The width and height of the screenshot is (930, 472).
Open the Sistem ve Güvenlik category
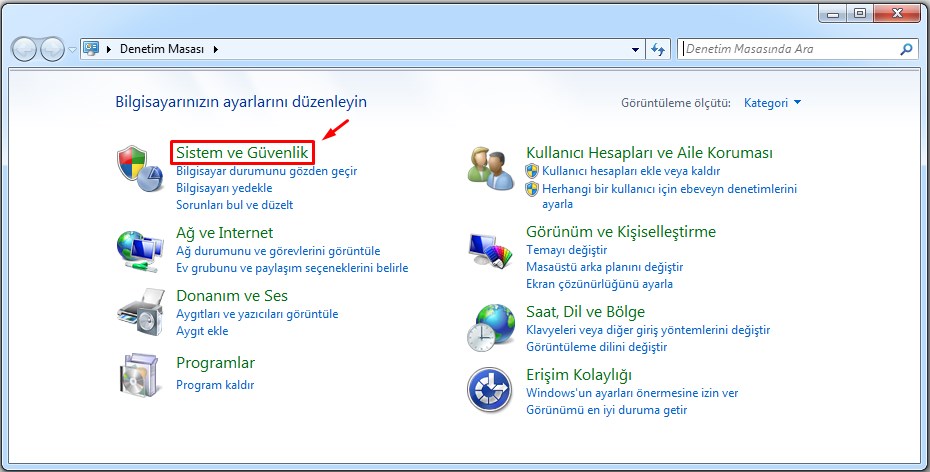(x=242, y=153)
